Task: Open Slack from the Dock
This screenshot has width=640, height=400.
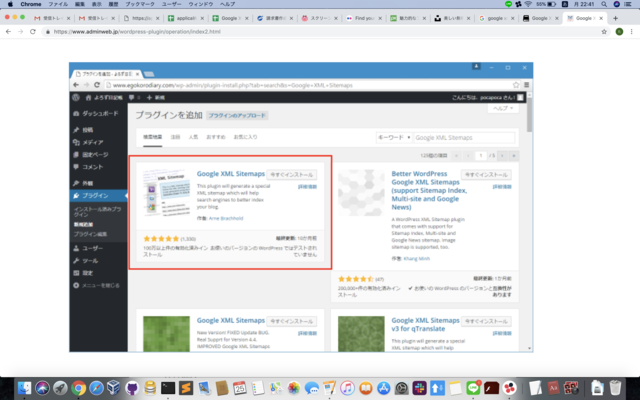Action: tap(419, 388)
